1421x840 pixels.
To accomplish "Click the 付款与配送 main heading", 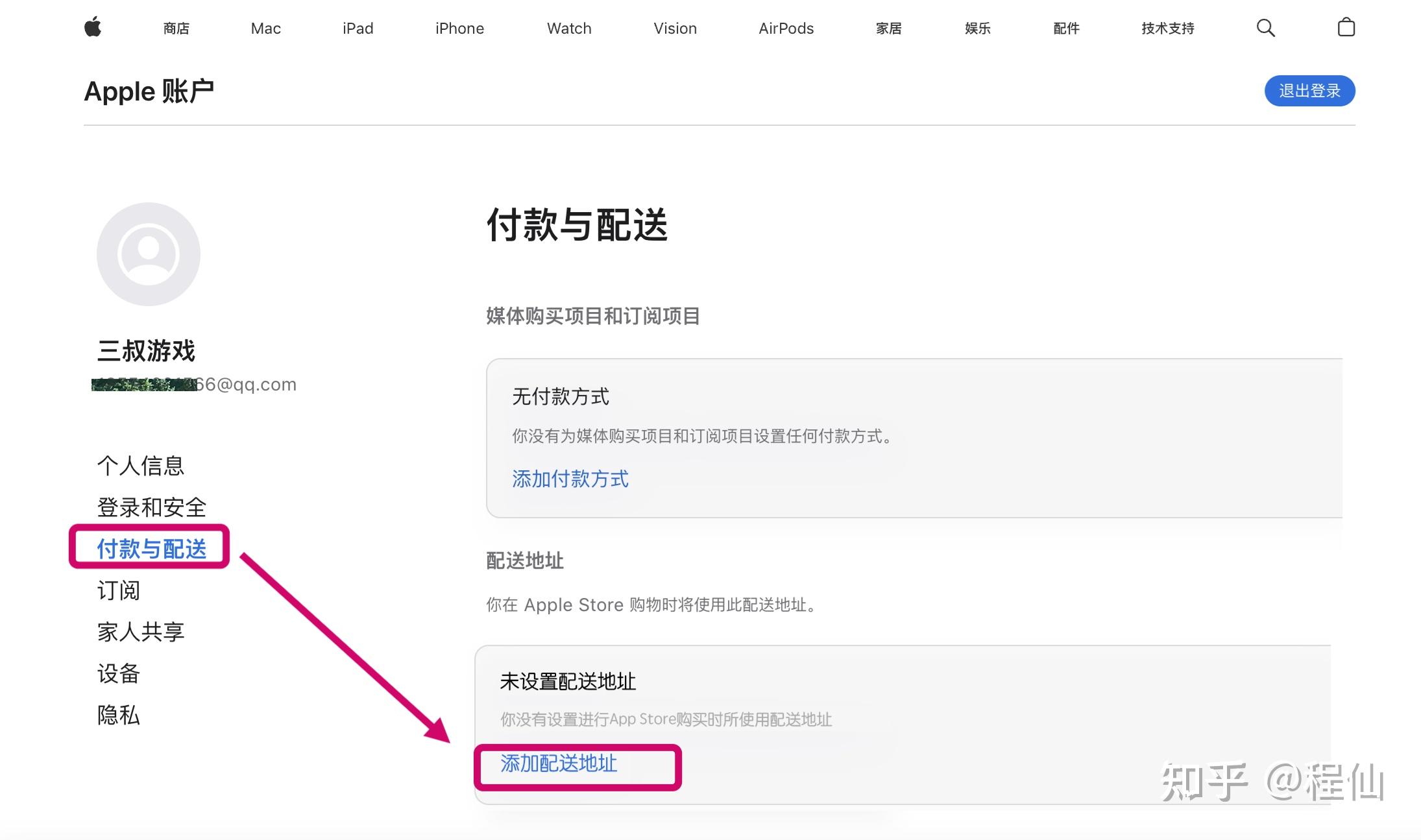I will [577, 225].
